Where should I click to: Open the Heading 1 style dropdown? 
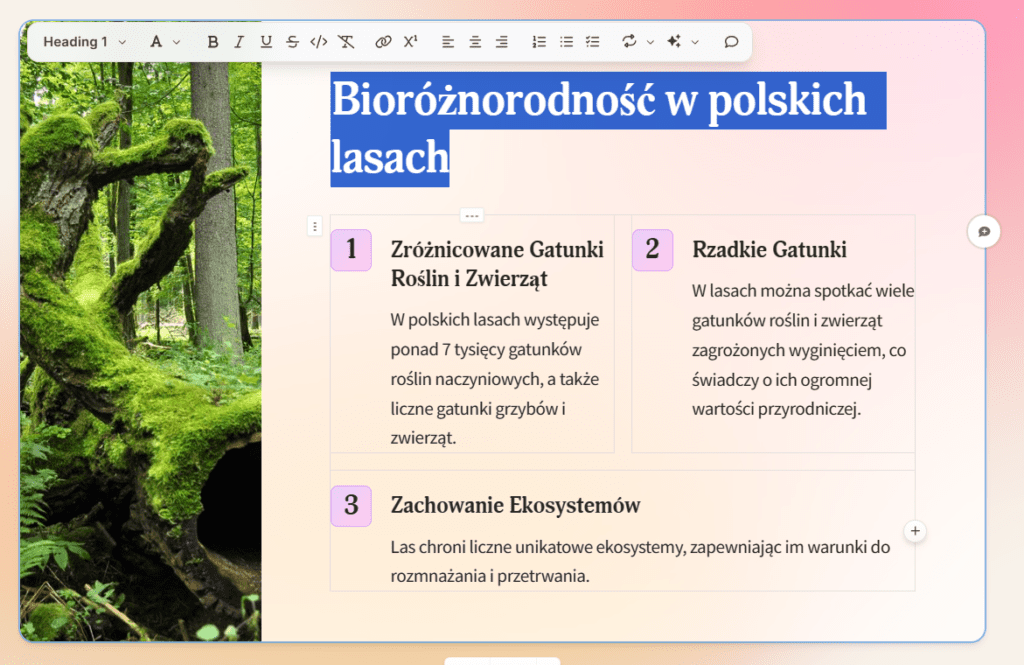click(83, 42)
